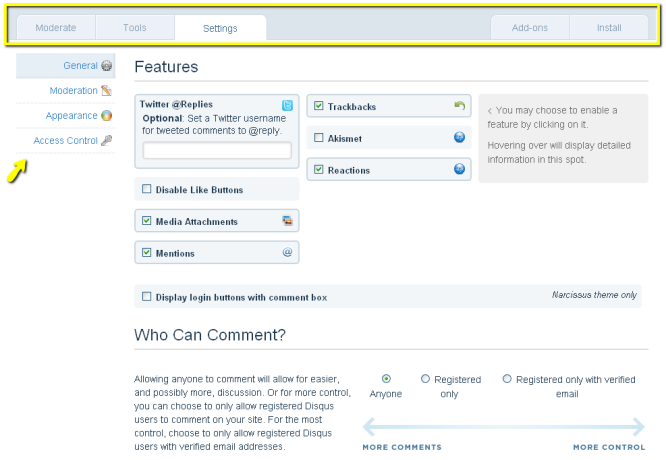The height and width of the screenshot is (460, 666).
Task: Click the green Trackbacks arrow icon
Action: (460, 106)
